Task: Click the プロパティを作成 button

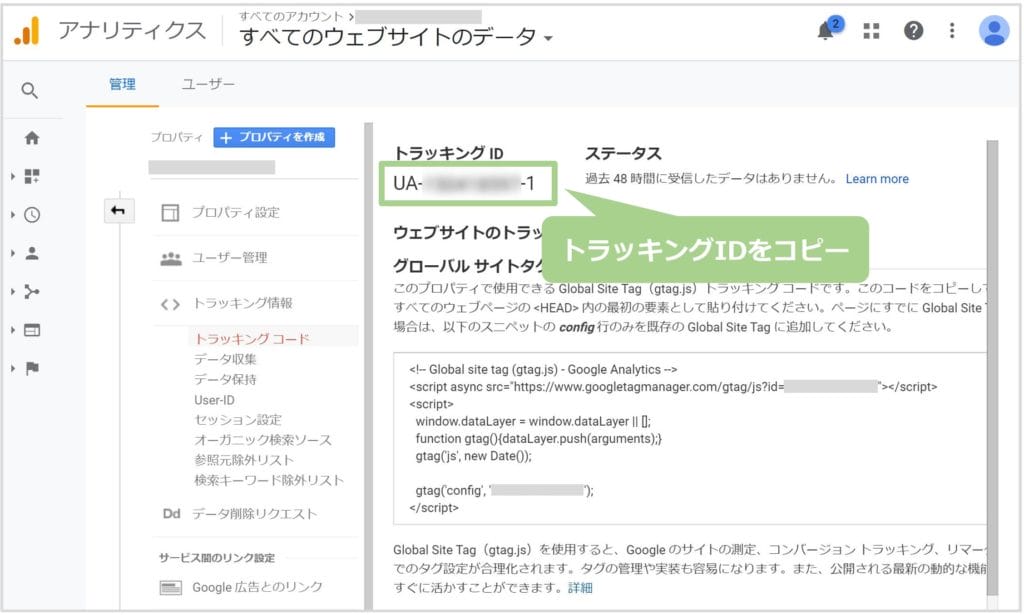Action: tap(274, 137)
